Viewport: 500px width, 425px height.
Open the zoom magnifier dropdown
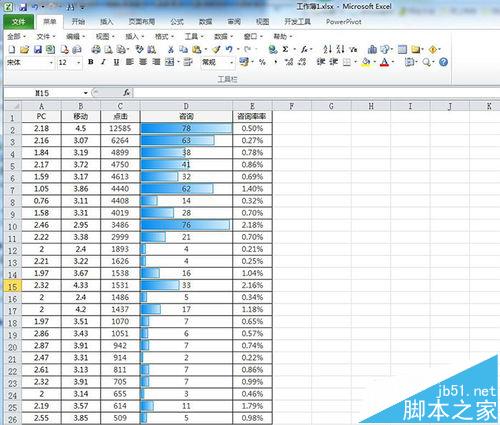434,62
